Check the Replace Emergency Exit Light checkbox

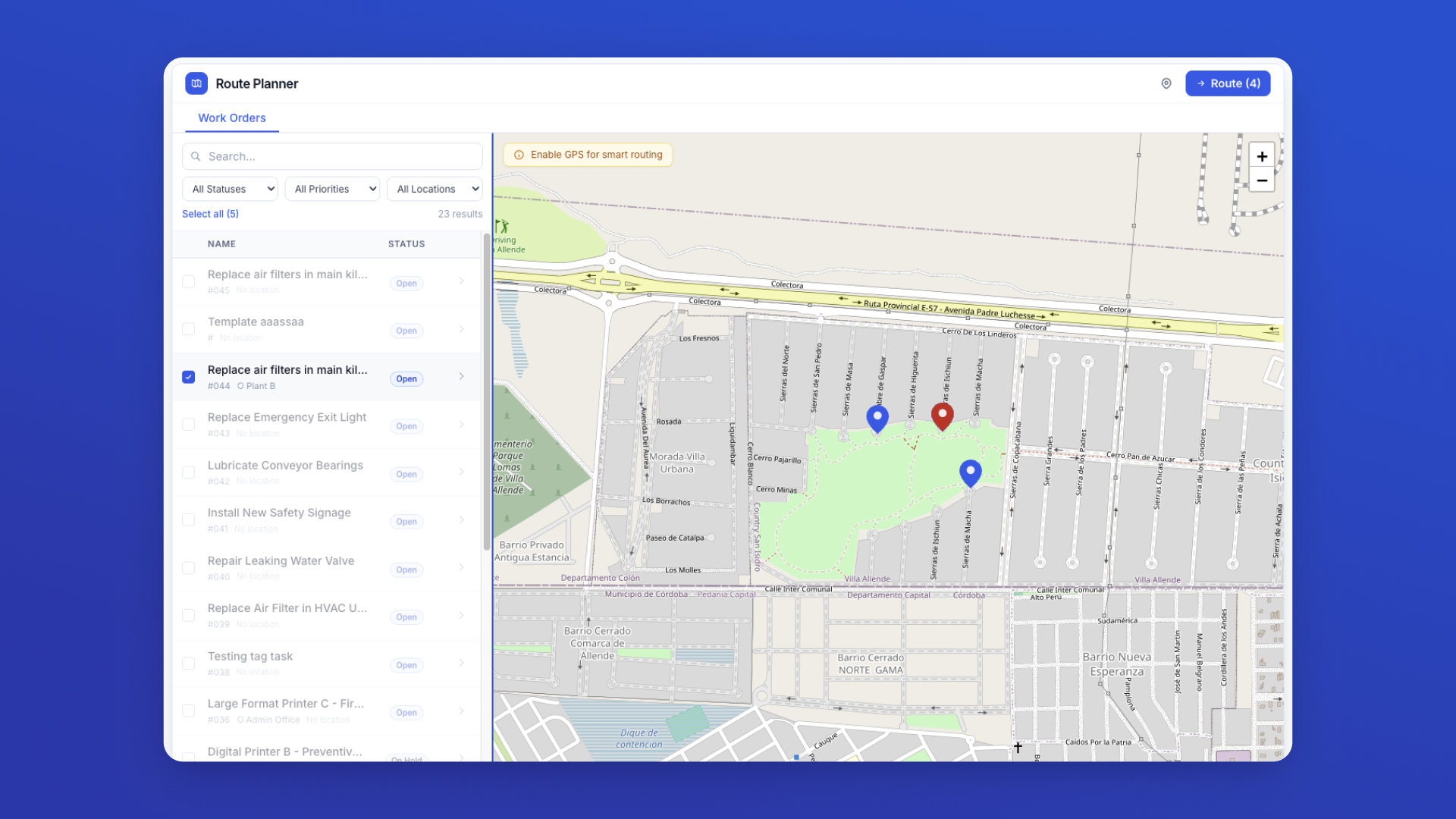[188, 424]
